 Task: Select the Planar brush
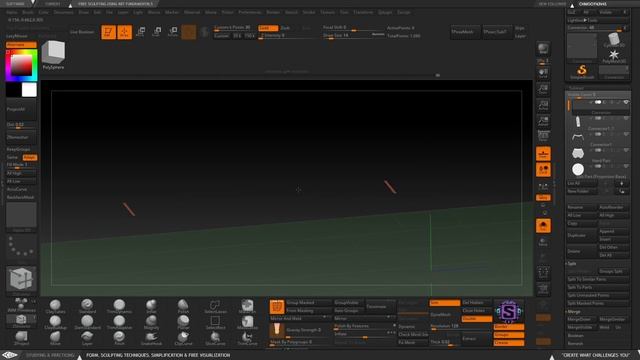point(183,322)
